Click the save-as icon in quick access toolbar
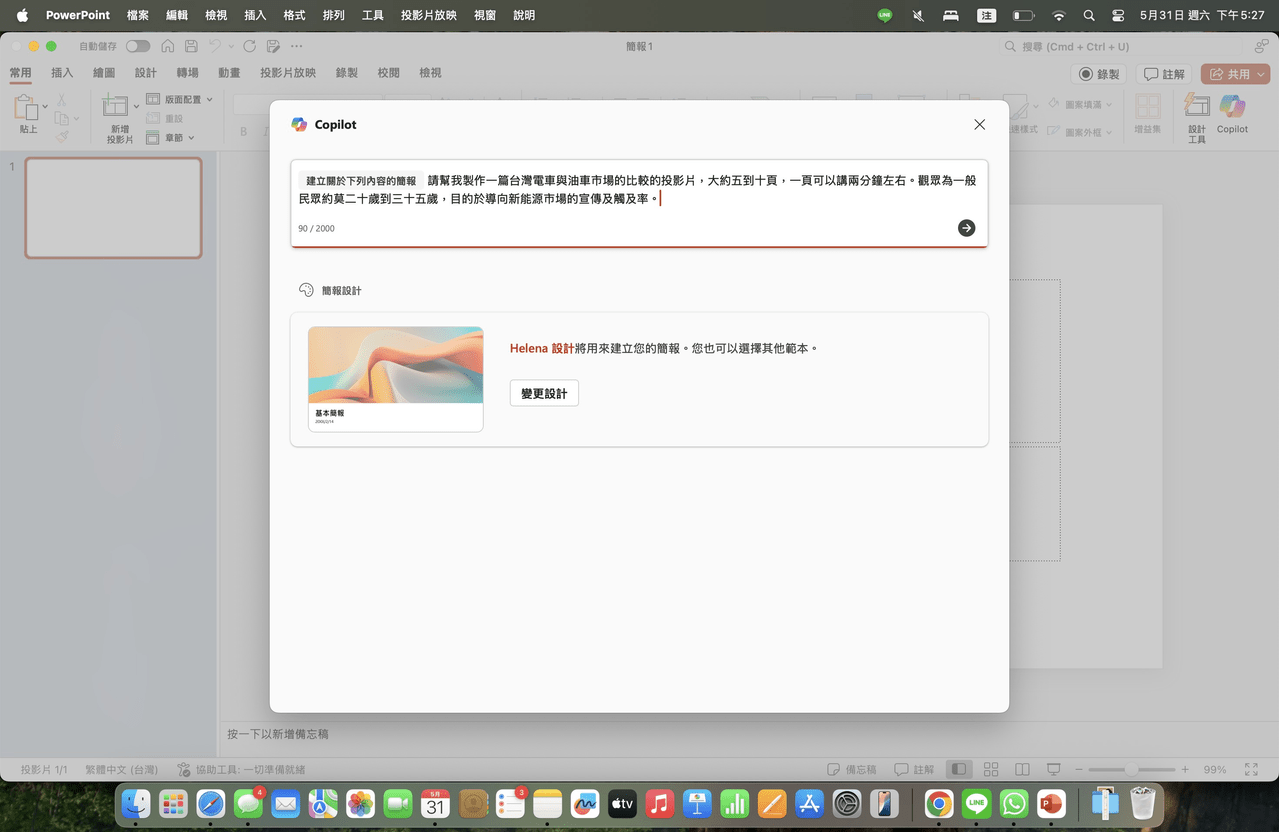The height and width of the screenshot is (832, 1279). point(273,46)
